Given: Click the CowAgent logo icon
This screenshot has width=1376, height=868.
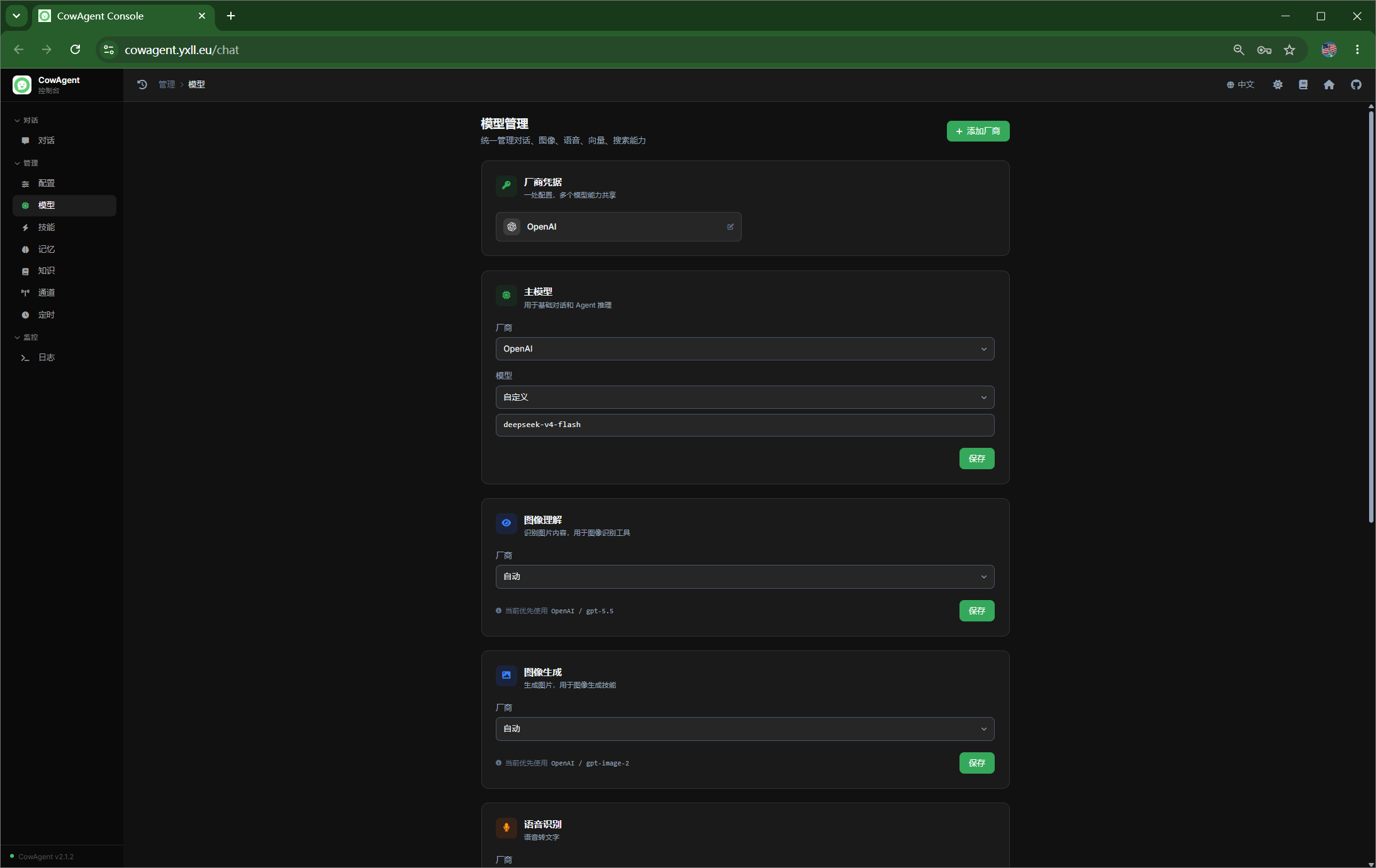Looking at the screenshot, I should coord(22,85).
